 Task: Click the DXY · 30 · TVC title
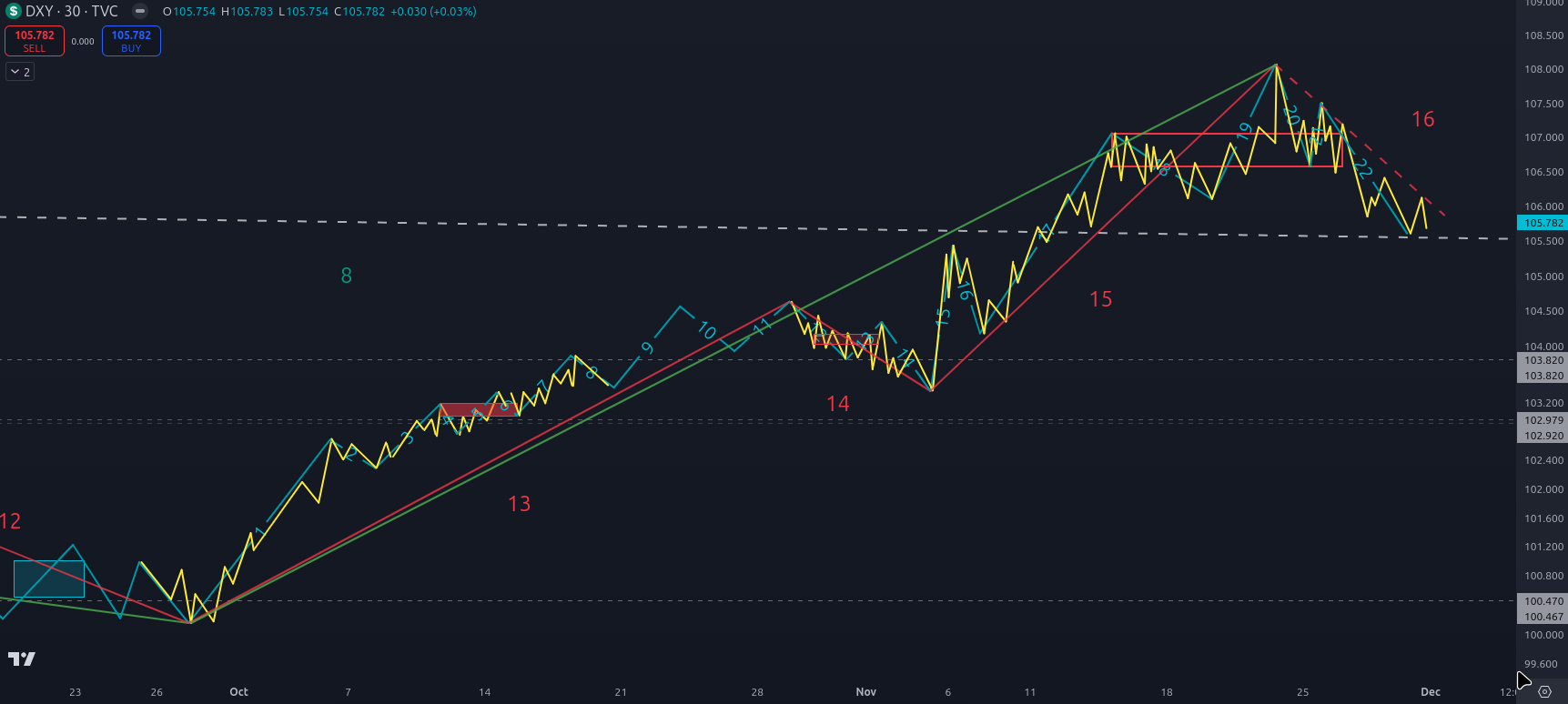72,12
